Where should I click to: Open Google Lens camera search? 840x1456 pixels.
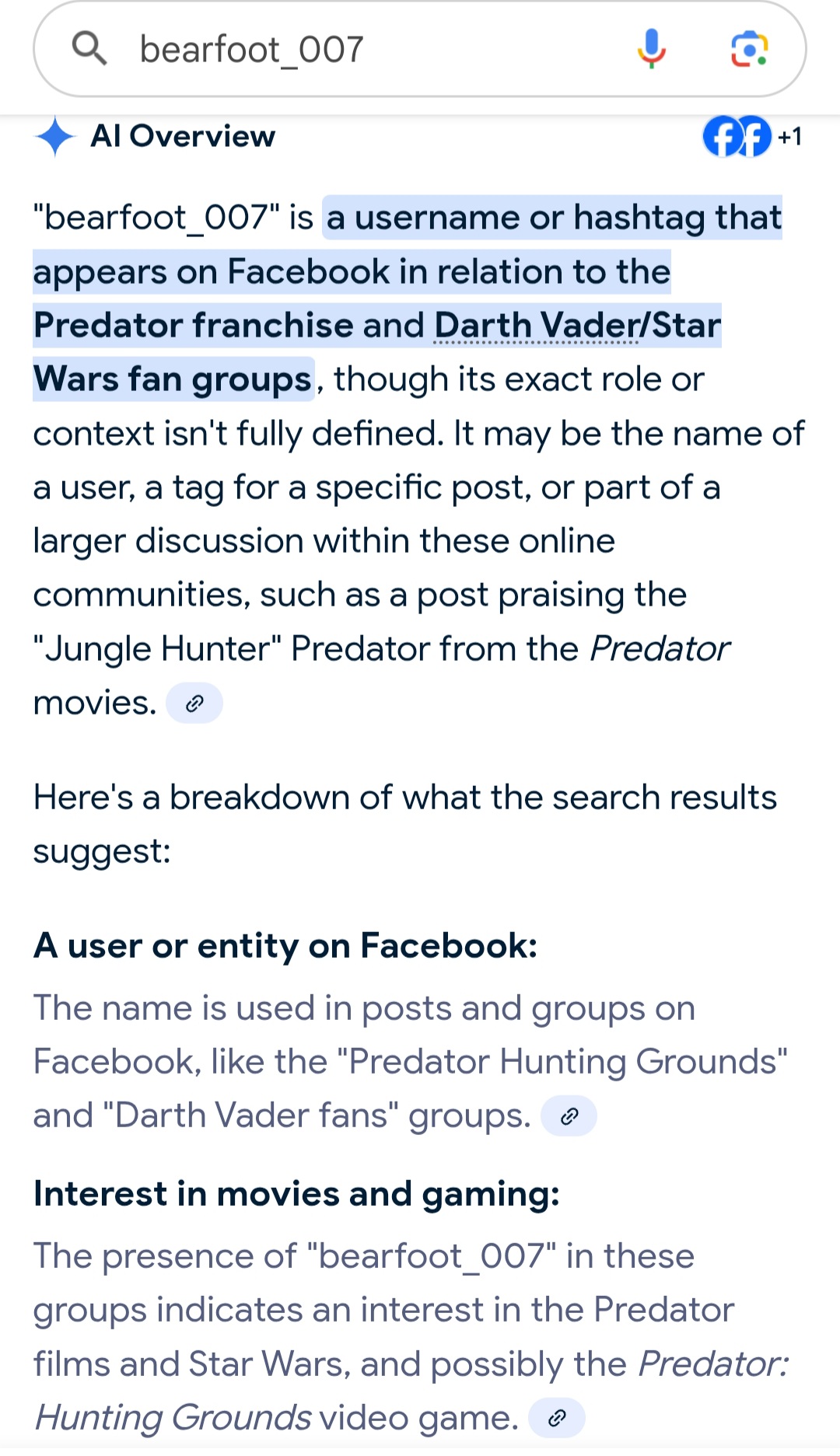(749, 49)
